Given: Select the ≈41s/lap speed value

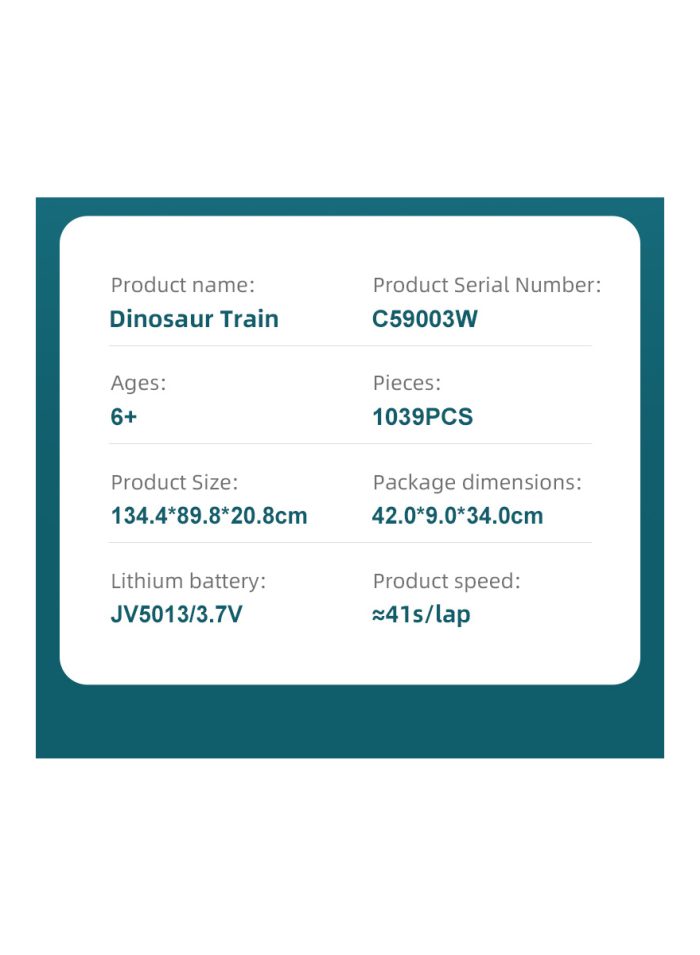Looking at the screenshot, I should point(421,615).
